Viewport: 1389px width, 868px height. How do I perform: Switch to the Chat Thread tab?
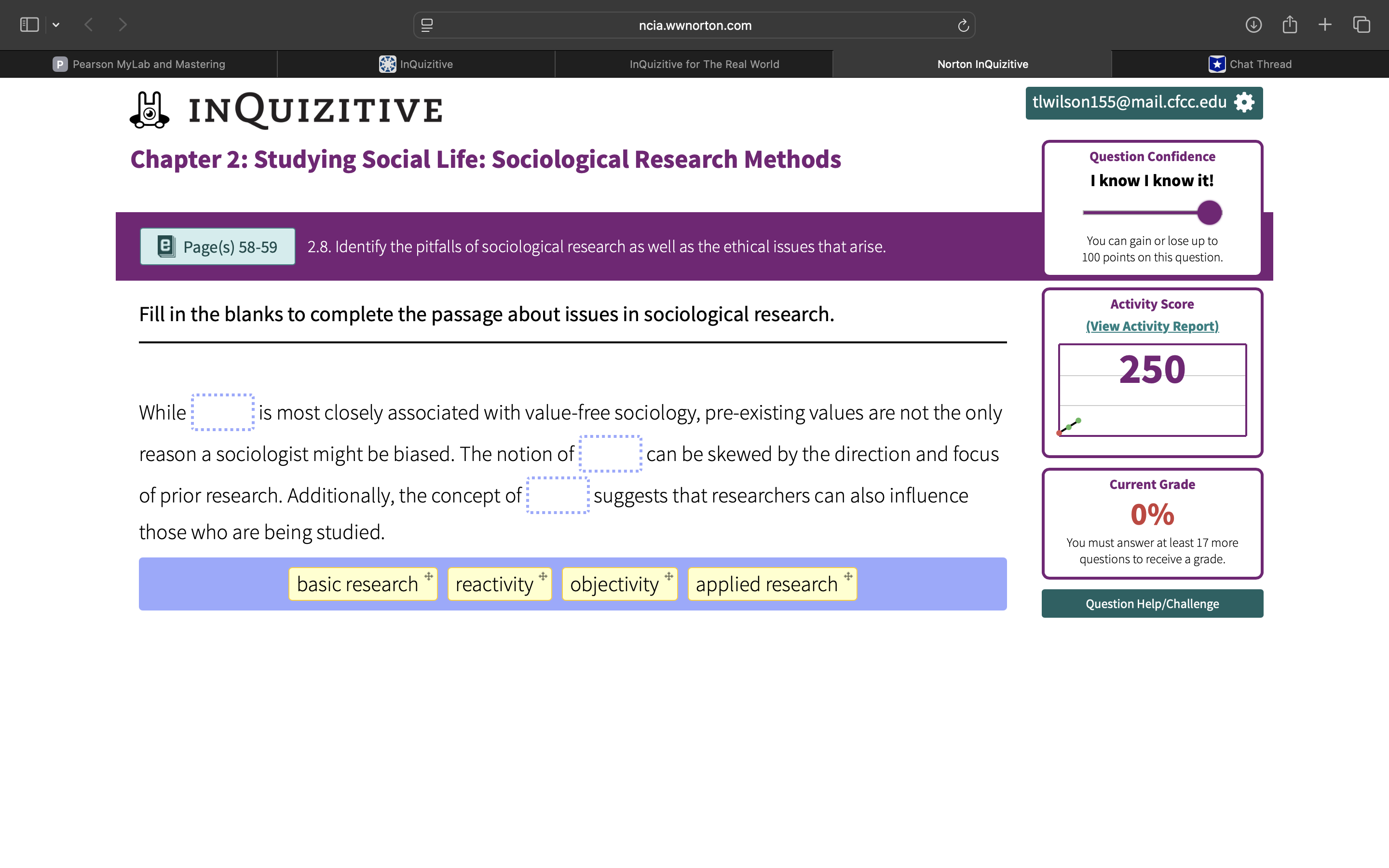1250,64
